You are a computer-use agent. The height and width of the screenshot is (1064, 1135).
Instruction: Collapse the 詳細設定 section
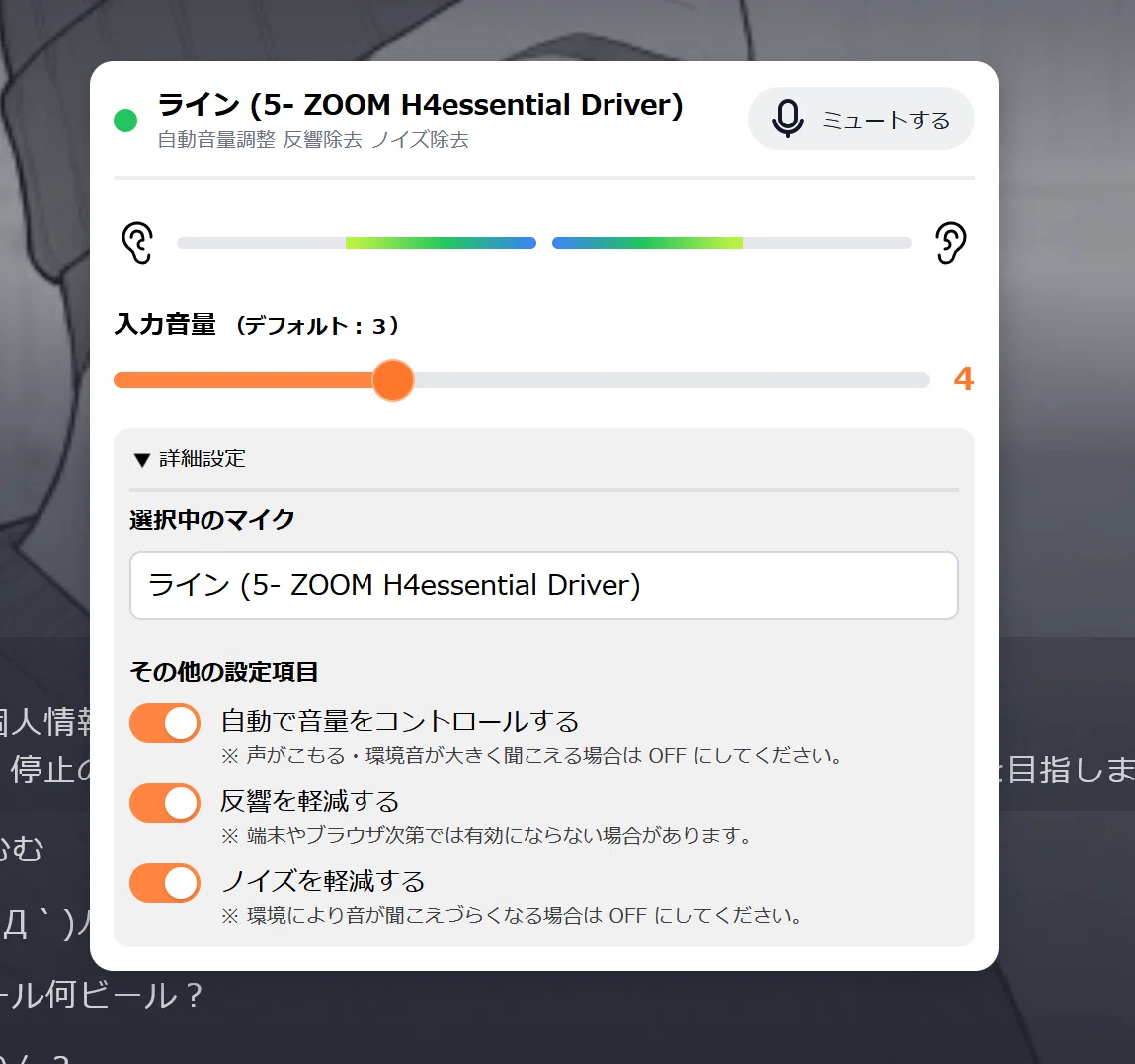[x=190, y=459]
